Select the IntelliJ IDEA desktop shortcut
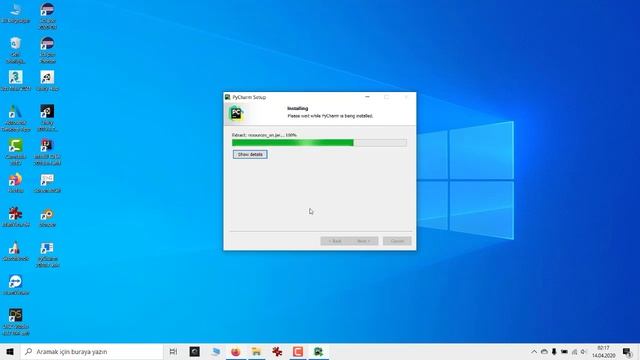The image size is (640, 360). [47, 152]
